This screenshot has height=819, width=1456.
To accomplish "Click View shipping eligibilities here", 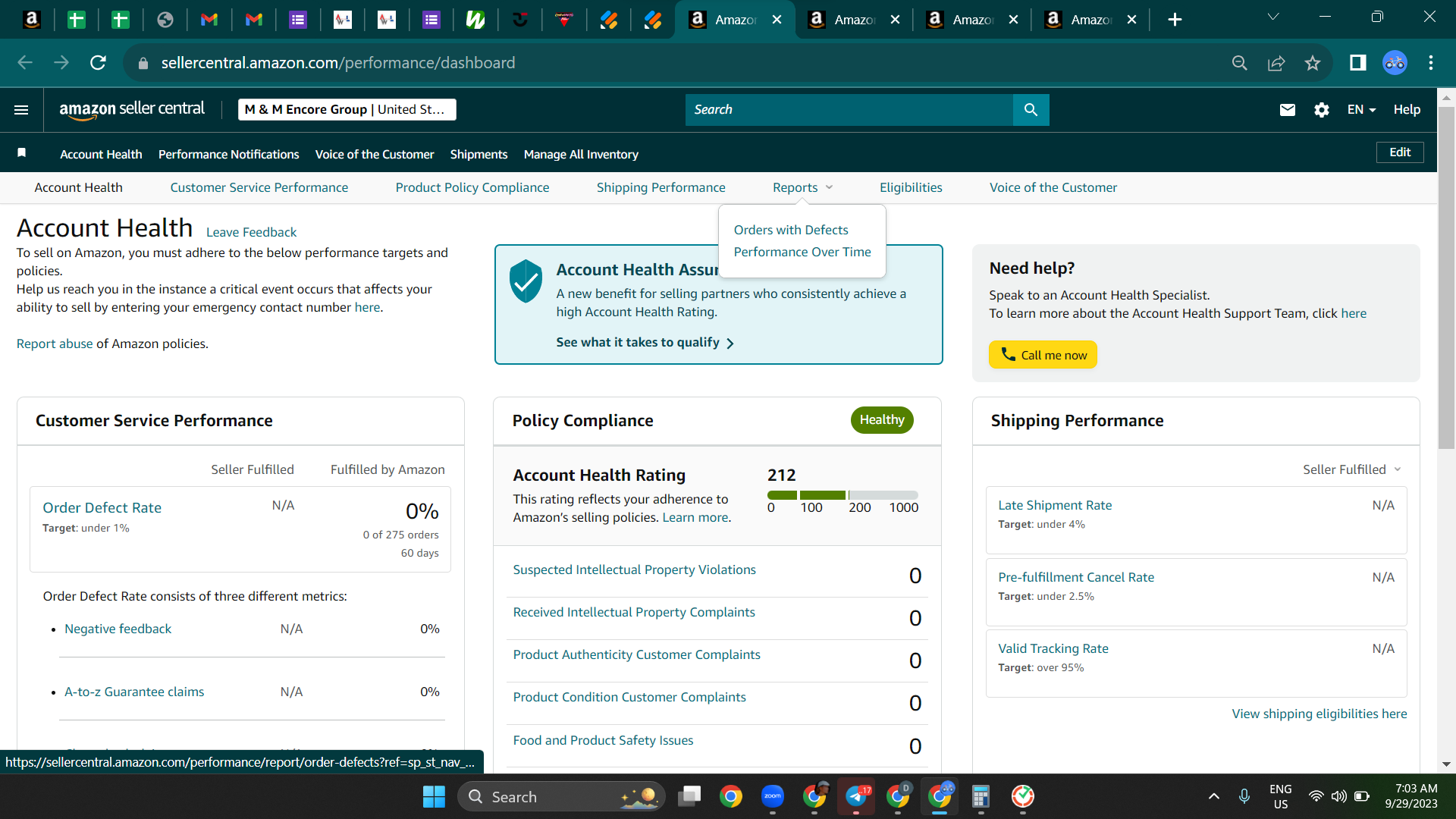I will (1319, 714).
